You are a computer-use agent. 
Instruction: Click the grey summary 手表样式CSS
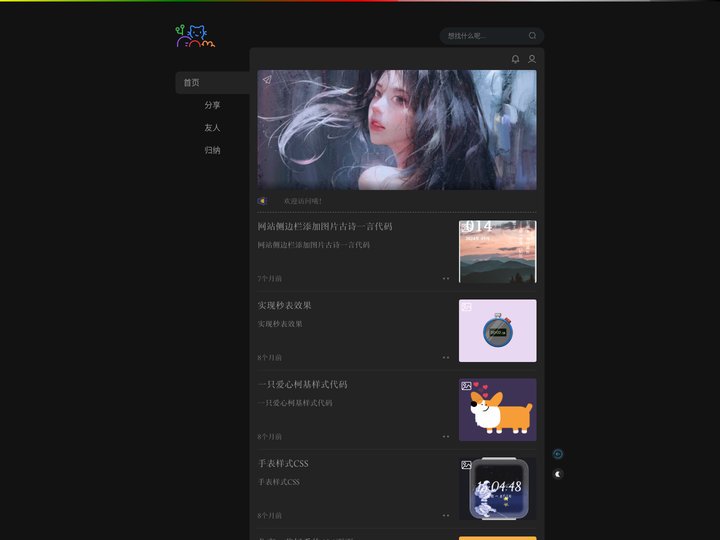click(279, 482)
